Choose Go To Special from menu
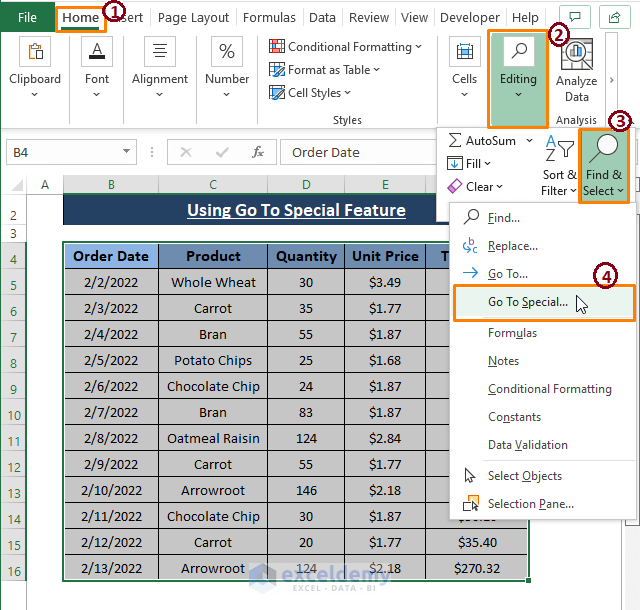Image resolution: width=640 pixels, height=610 pixels. click(x=527, y=302)
